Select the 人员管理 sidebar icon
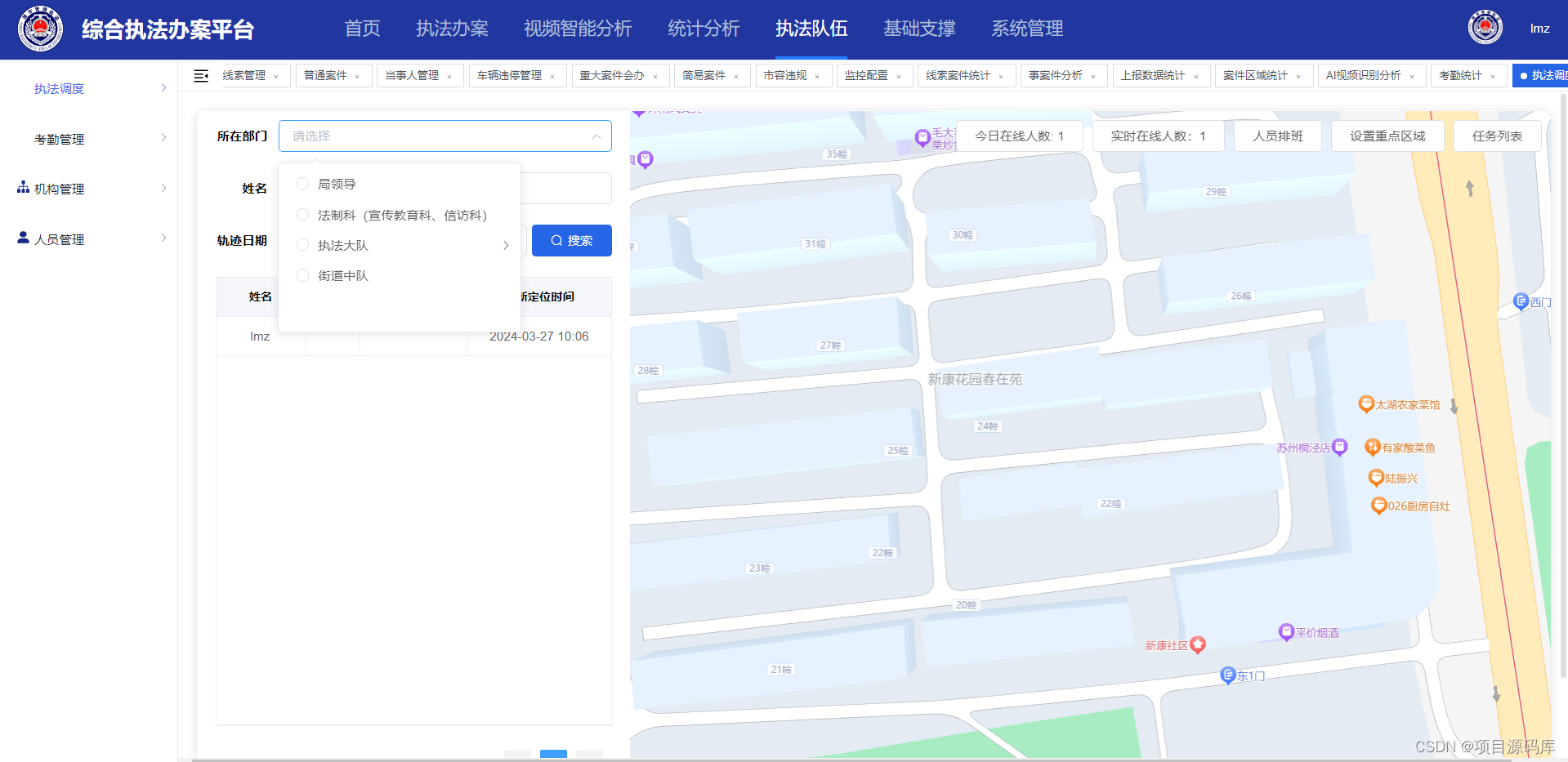The height and width of the screenshot is (762, 1568). [22, 238]
